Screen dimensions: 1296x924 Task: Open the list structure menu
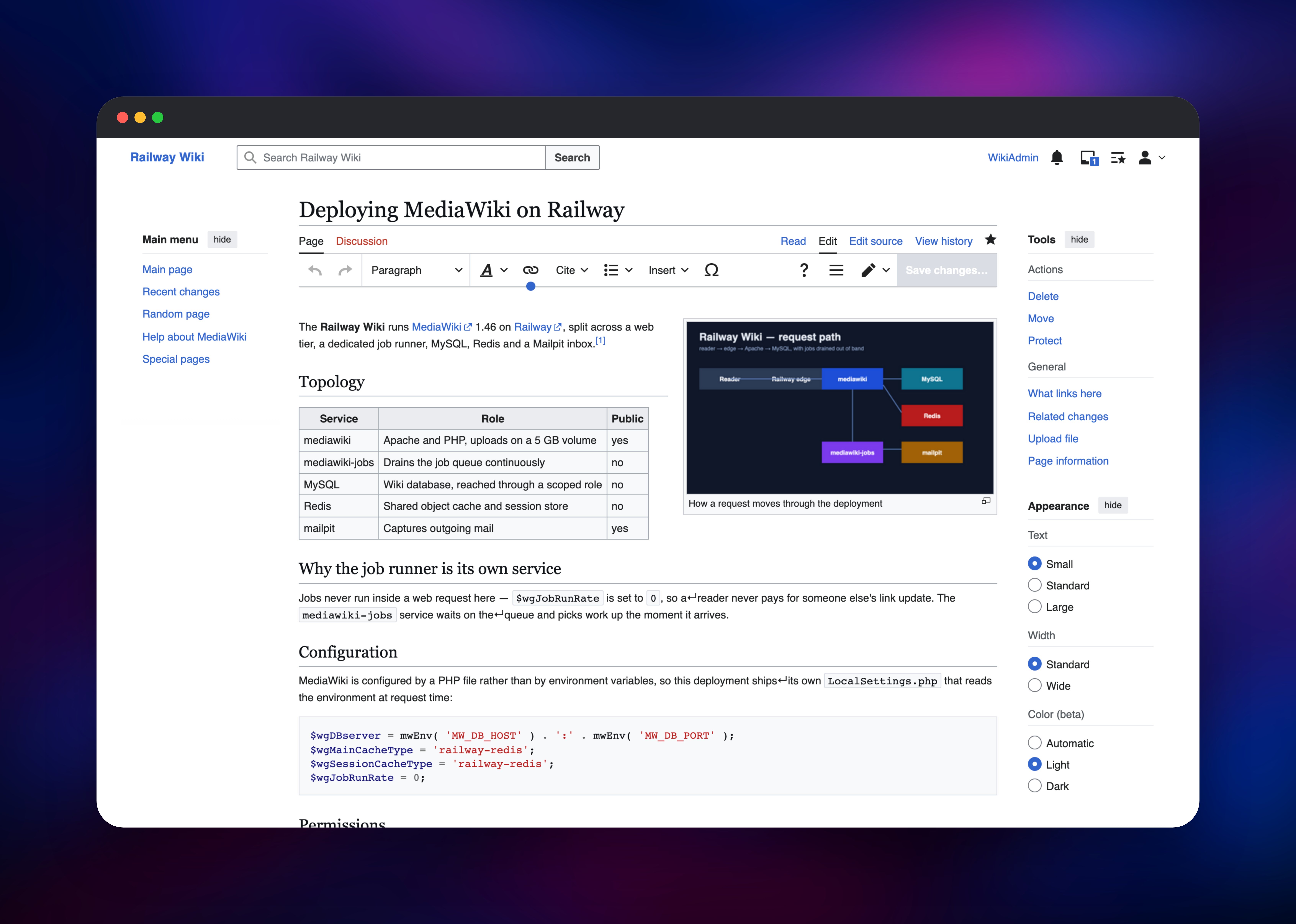(x=618, y=270)
